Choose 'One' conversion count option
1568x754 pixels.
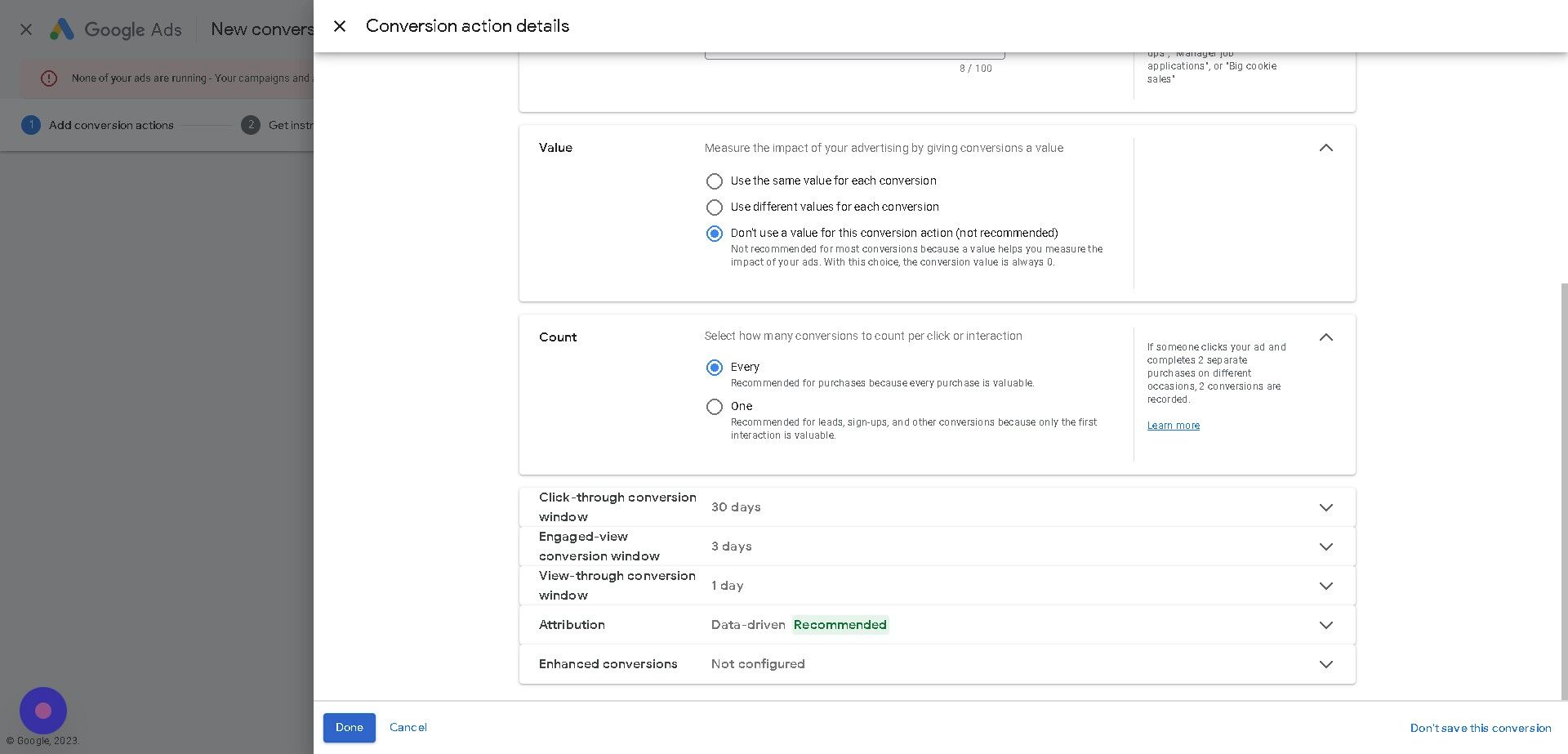click(715, 407)
